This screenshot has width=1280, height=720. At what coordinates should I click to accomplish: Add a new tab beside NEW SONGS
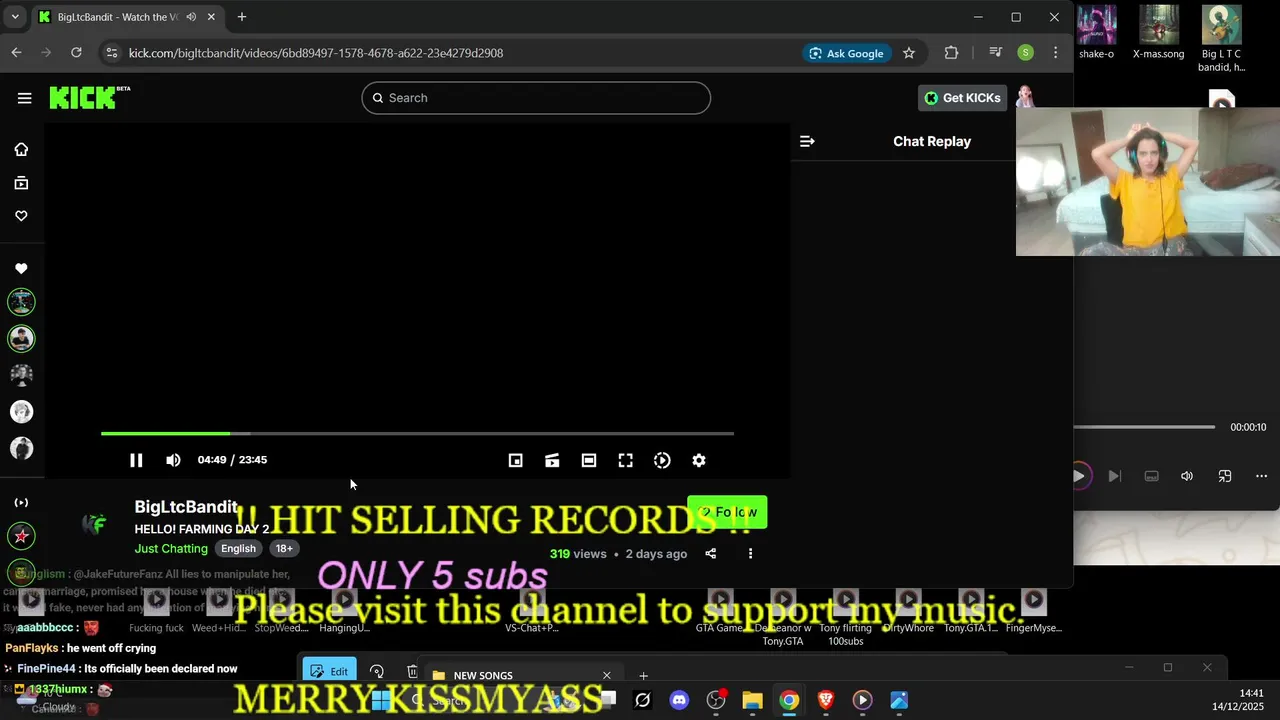[643, 676]
